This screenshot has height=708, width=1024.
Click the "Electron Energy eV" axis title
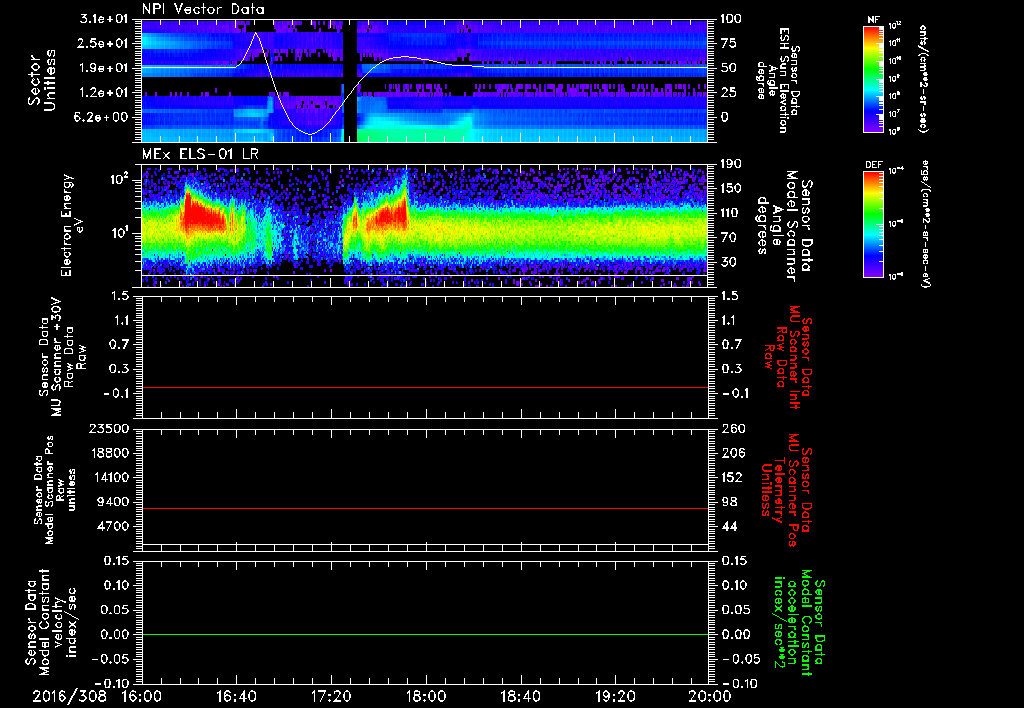(x=72, y=225)
